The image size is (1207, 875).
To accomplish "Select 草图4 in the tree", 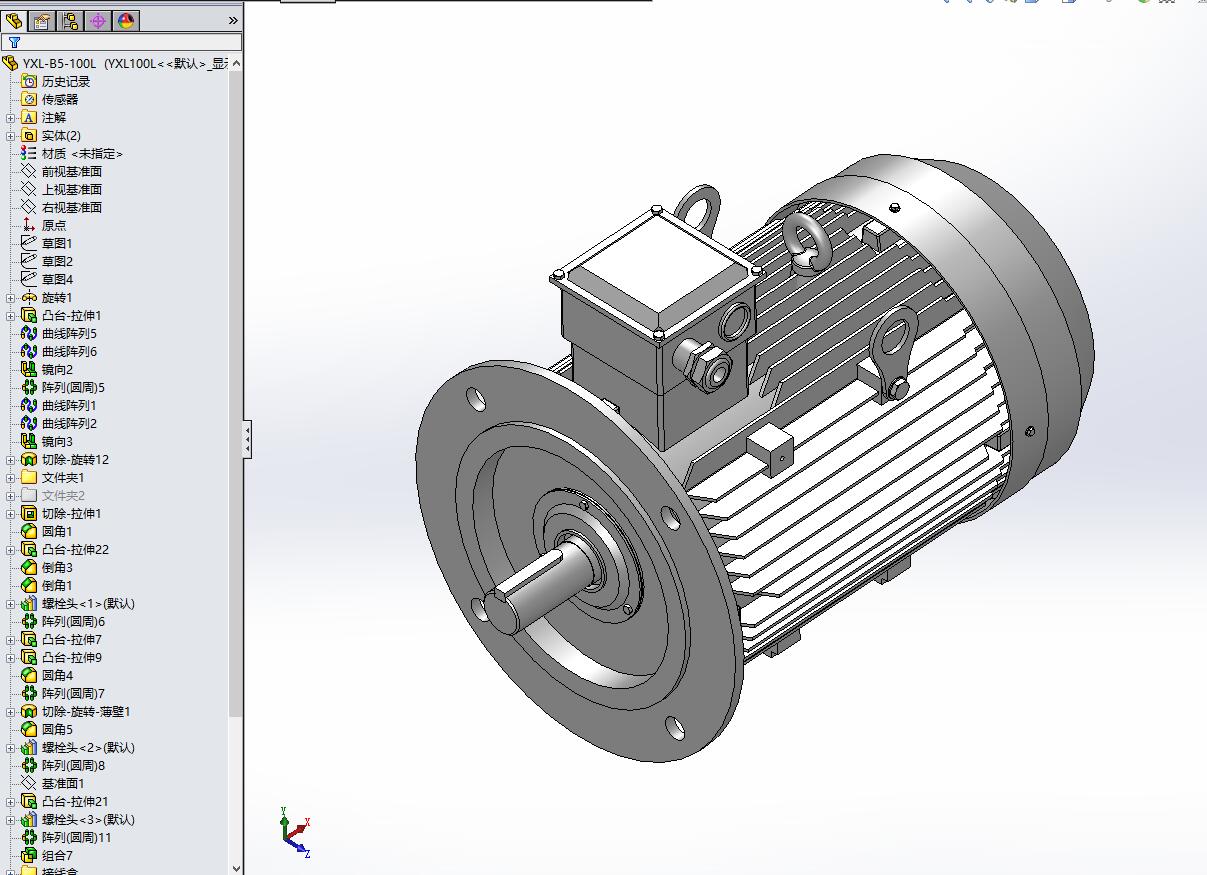I will point(57,279).
